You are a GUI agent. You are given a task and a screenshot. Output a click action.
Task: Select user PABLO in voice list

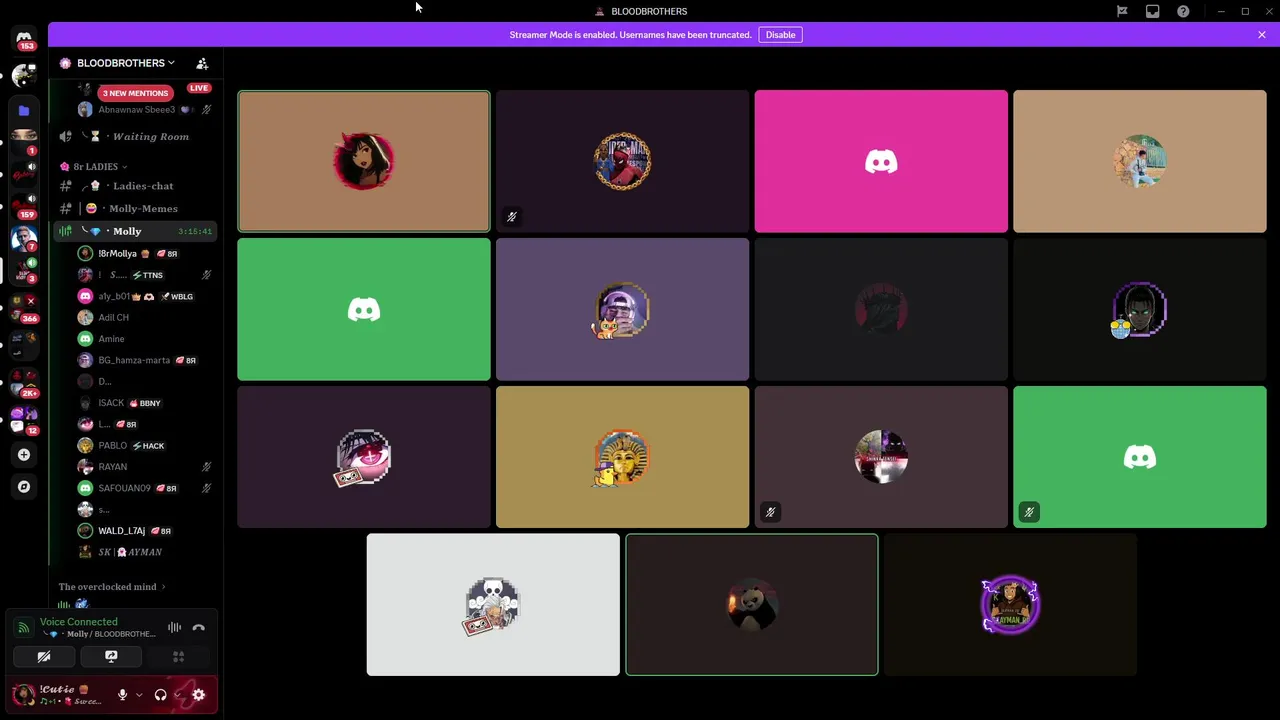[x=145, y=446]
